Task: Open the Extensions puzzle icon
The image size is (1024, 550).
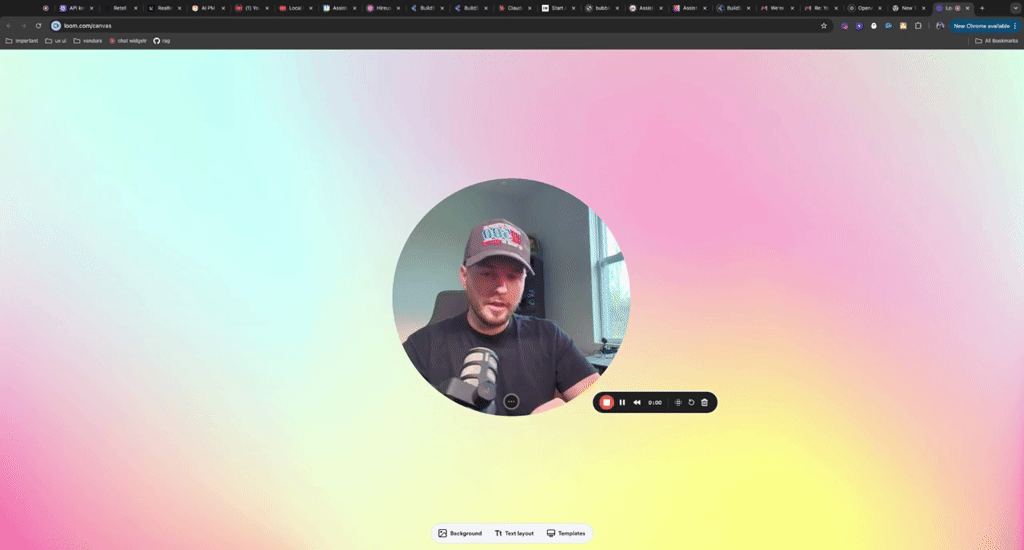Action: click(918, 25)
